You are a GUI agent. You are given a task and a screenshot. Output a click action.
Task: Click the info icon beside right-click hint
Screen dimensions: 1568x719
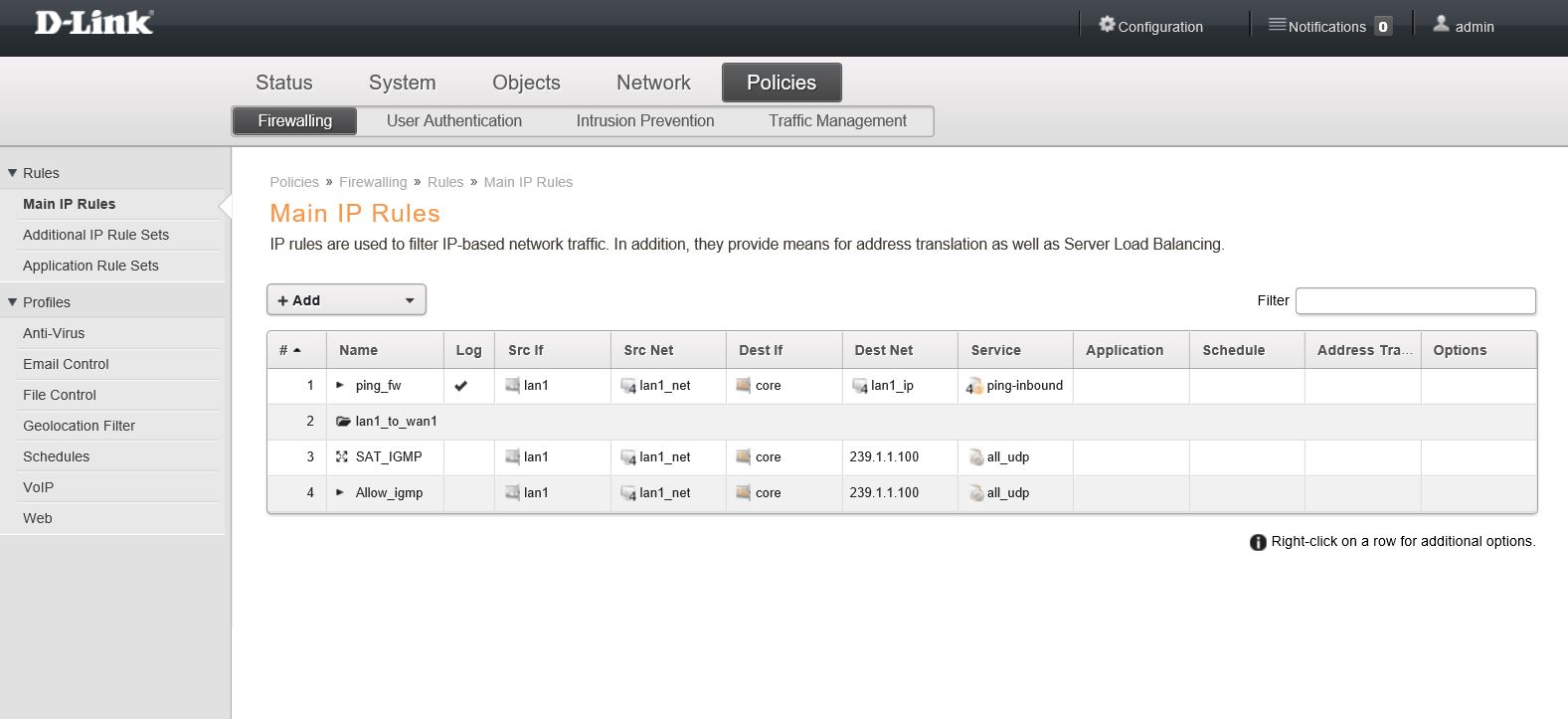1258,542
